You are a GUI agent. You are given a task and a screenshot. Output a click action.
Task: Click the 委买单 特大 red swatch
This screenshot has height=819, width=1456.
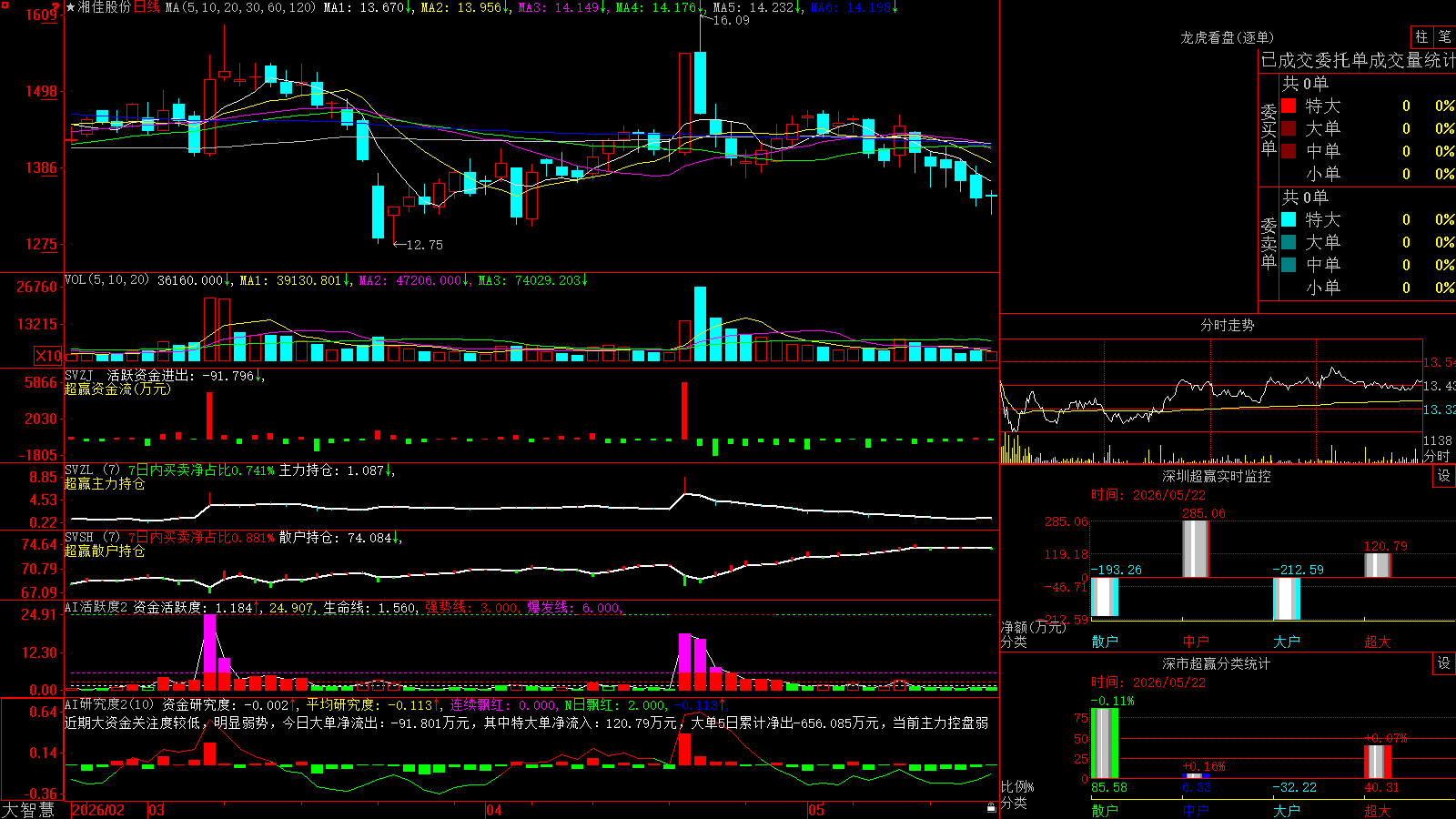[1289, 106]
